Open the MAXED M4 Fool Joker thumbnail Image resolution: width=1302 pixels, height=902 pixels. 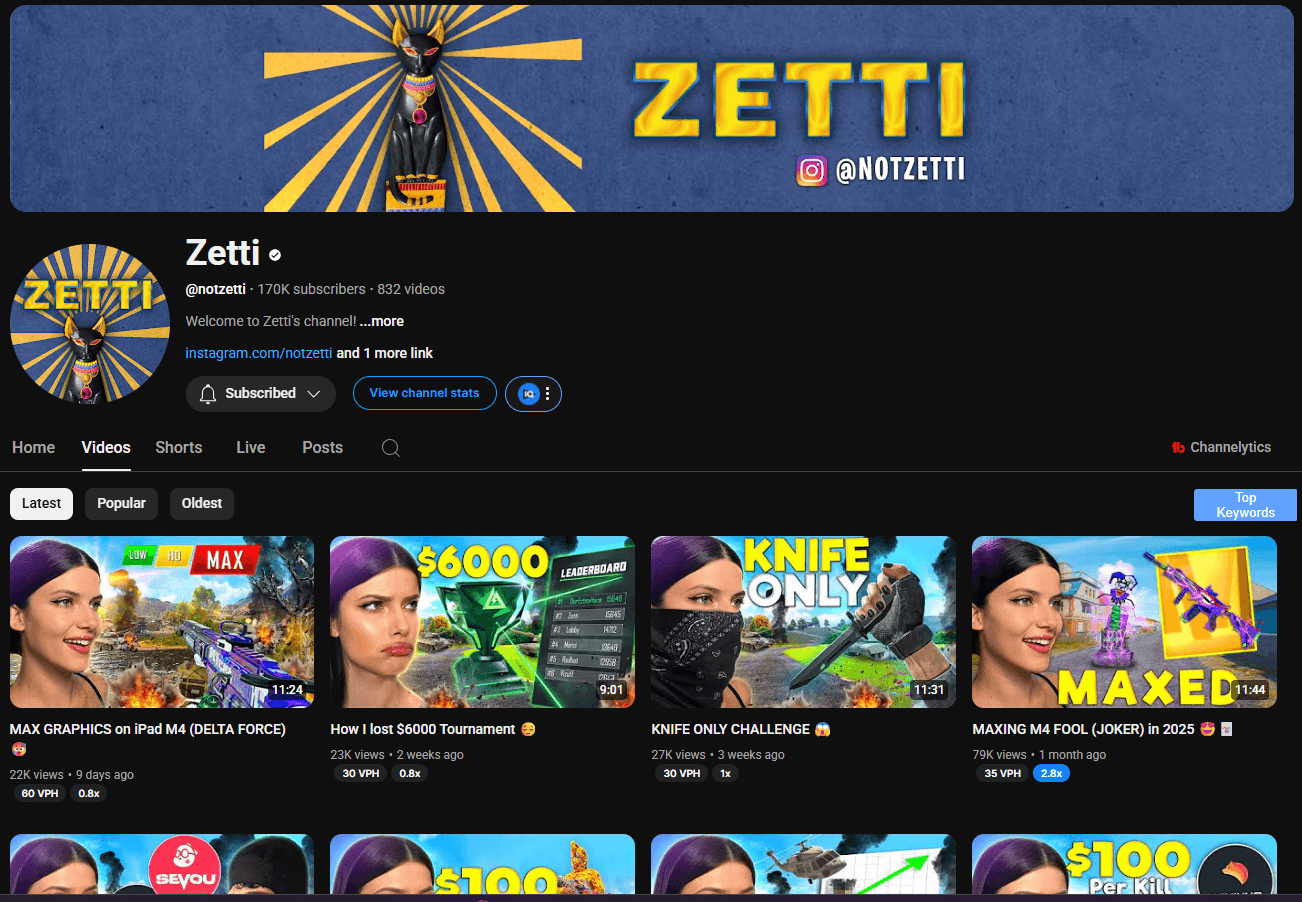(x=1124, y=622)
